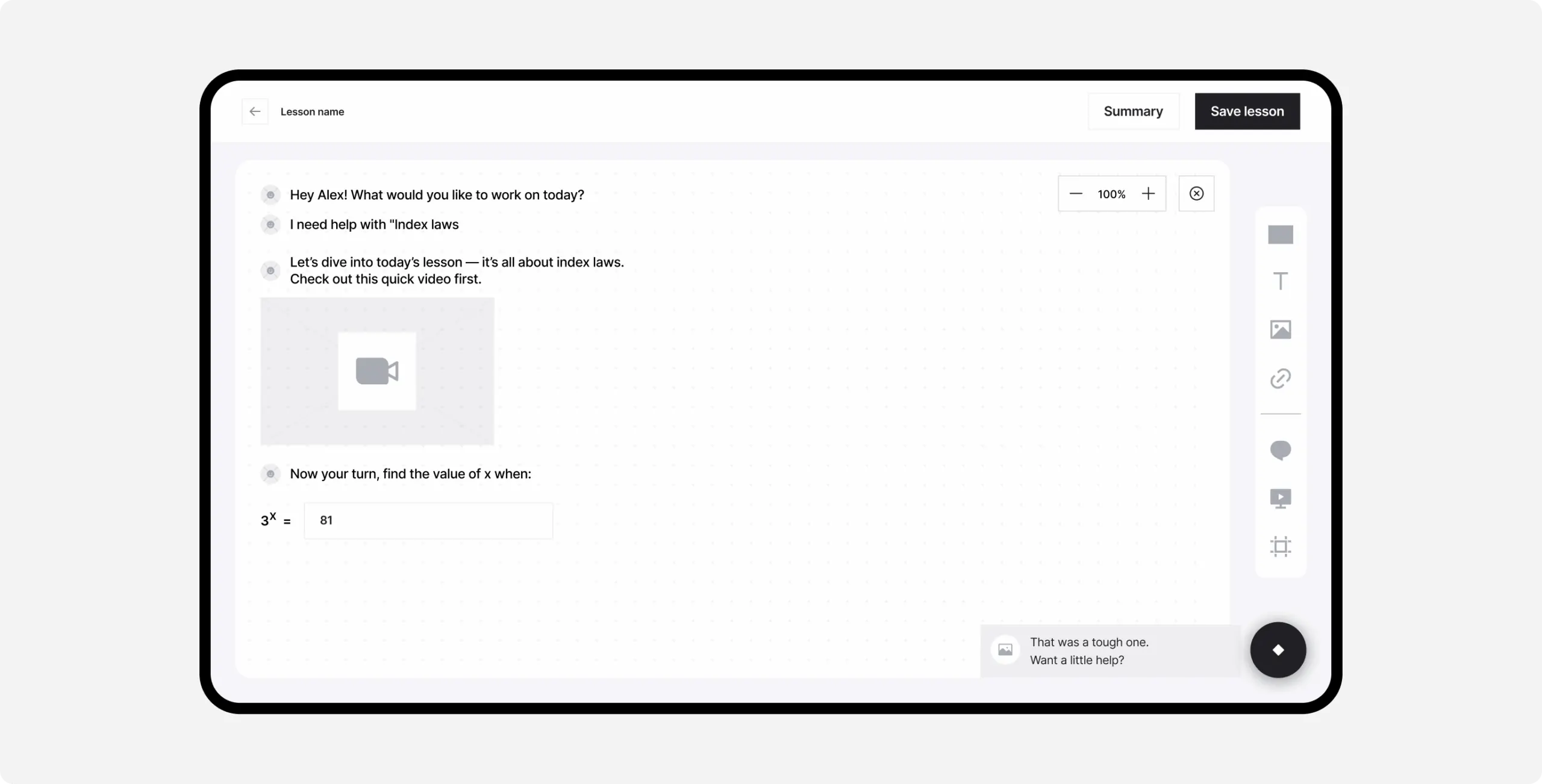Open the 'Want a little help?' prompt
Viewport: 1542px width, 784px height.
point(1078,660)
